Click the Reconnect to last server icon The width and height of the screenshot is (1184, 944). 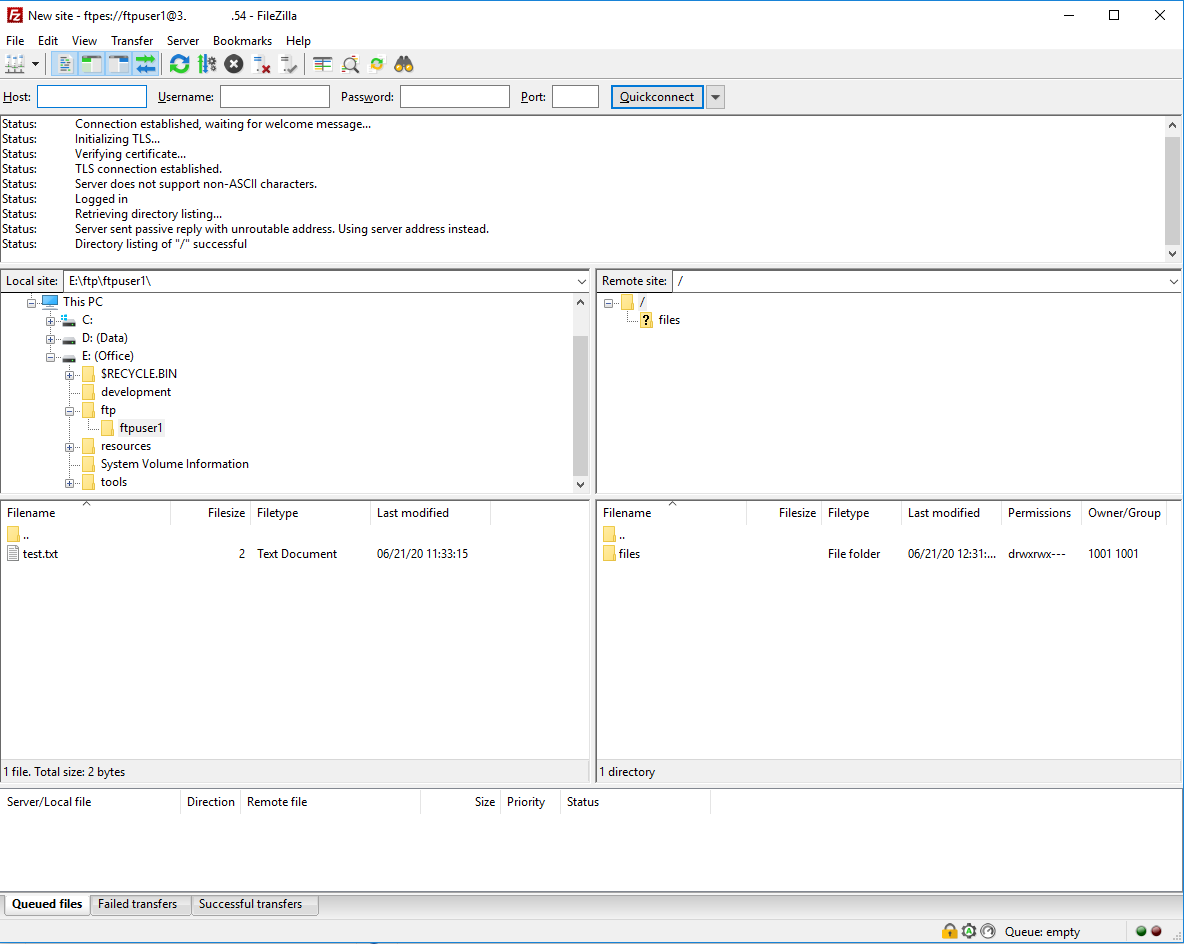point(288,64)
